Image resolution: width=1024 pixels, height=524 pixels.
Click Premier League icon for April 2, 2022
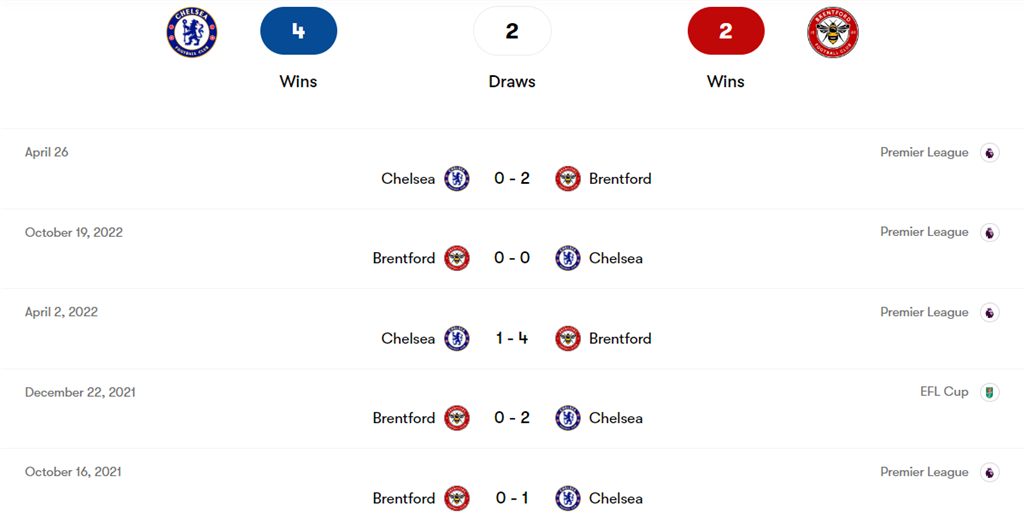[x=989, y=312]
